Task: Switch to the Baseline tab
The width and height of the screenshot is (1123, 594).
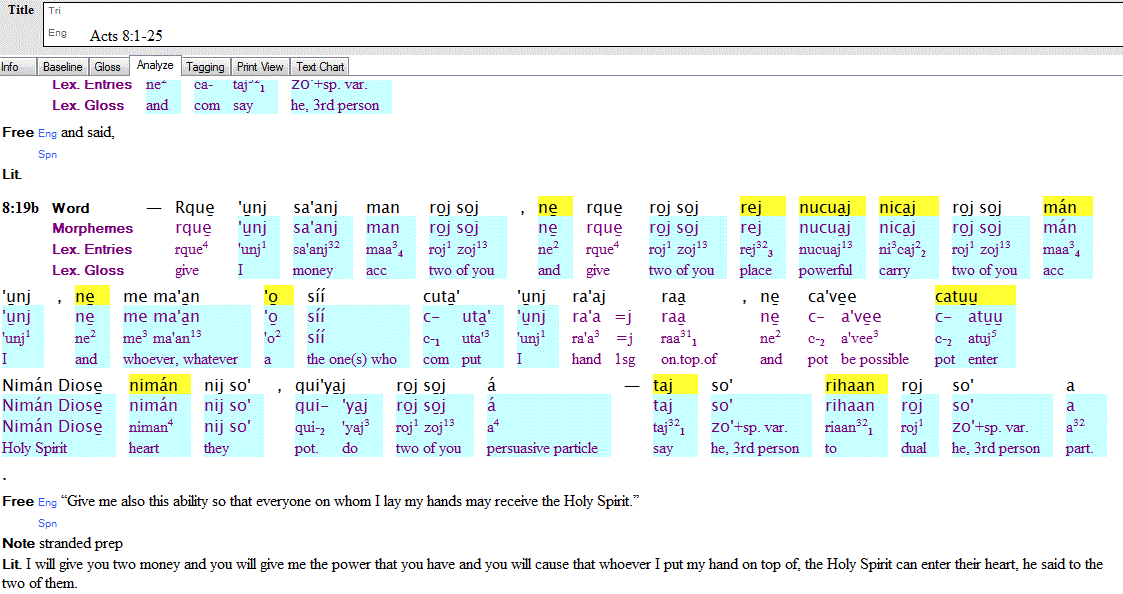Action: click(62, 67)
